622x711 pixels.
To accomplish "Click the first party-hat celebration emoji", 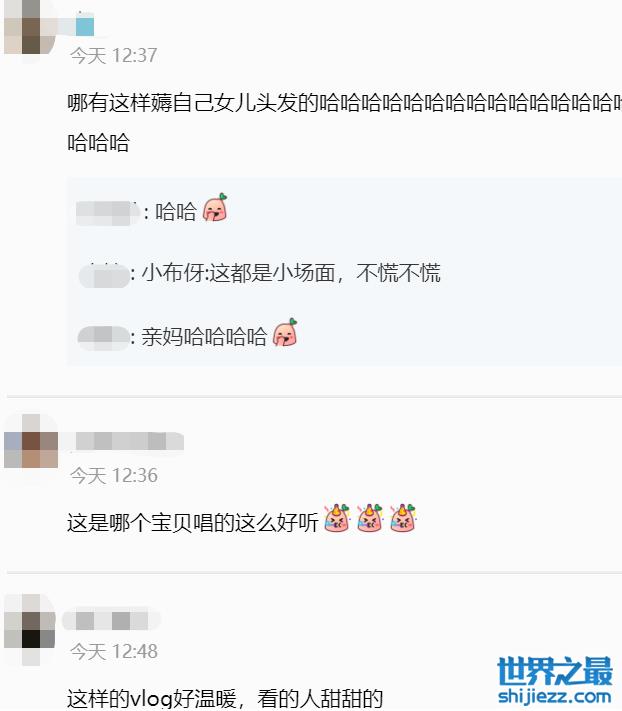I will coord(338,517).
